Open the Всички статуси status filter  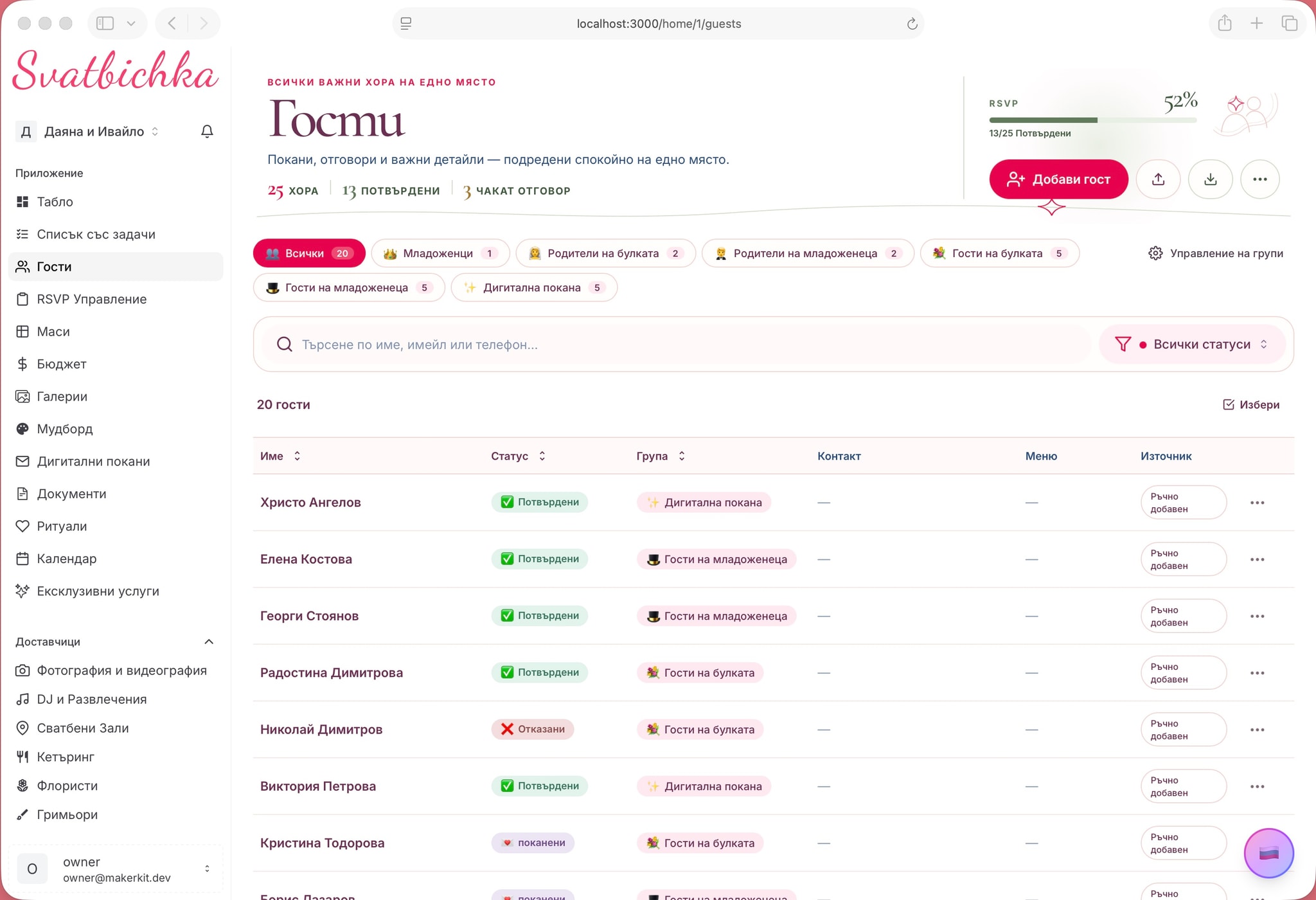click(x=1192, y=345)
